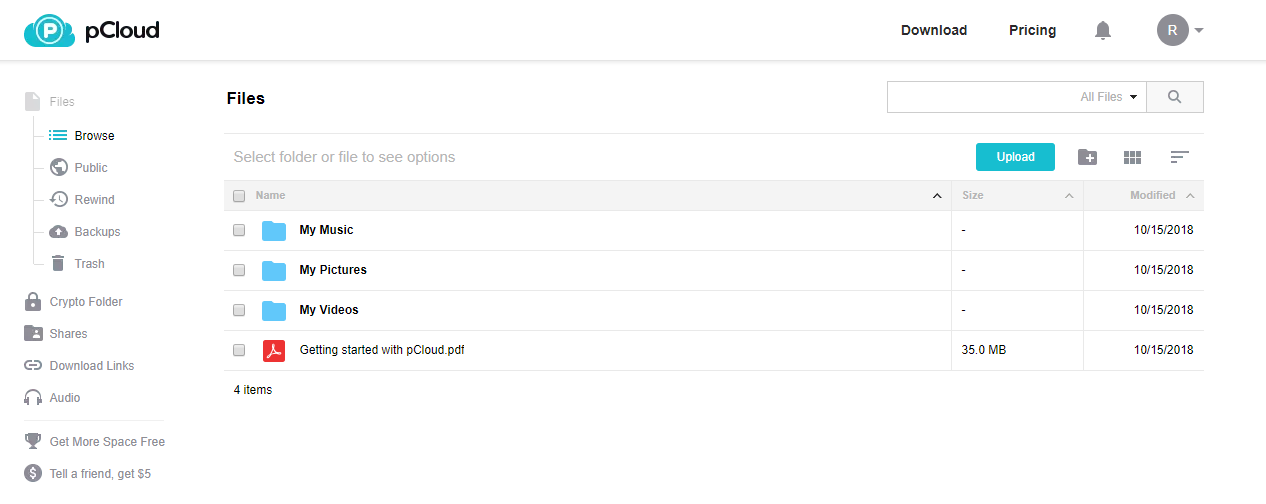
Task: Click the pCloud logo
Action: (x=92, y=31)
